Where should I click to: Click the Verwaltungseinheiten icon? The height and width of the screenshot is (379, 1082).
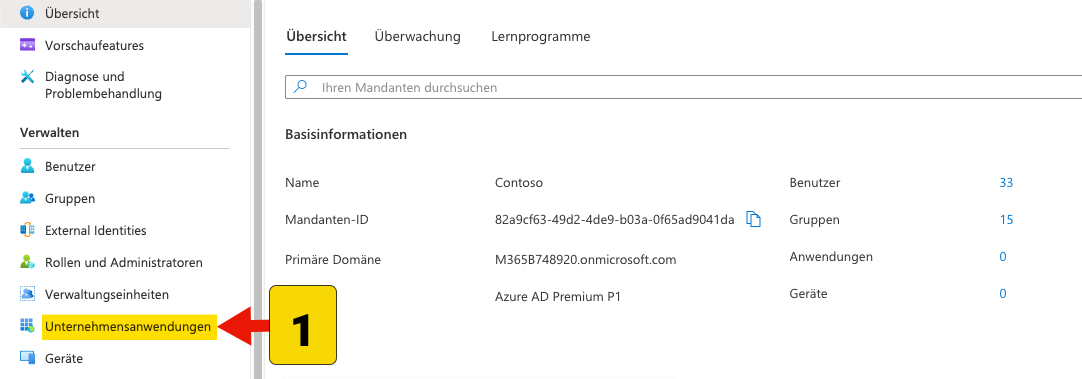[28, 294]
